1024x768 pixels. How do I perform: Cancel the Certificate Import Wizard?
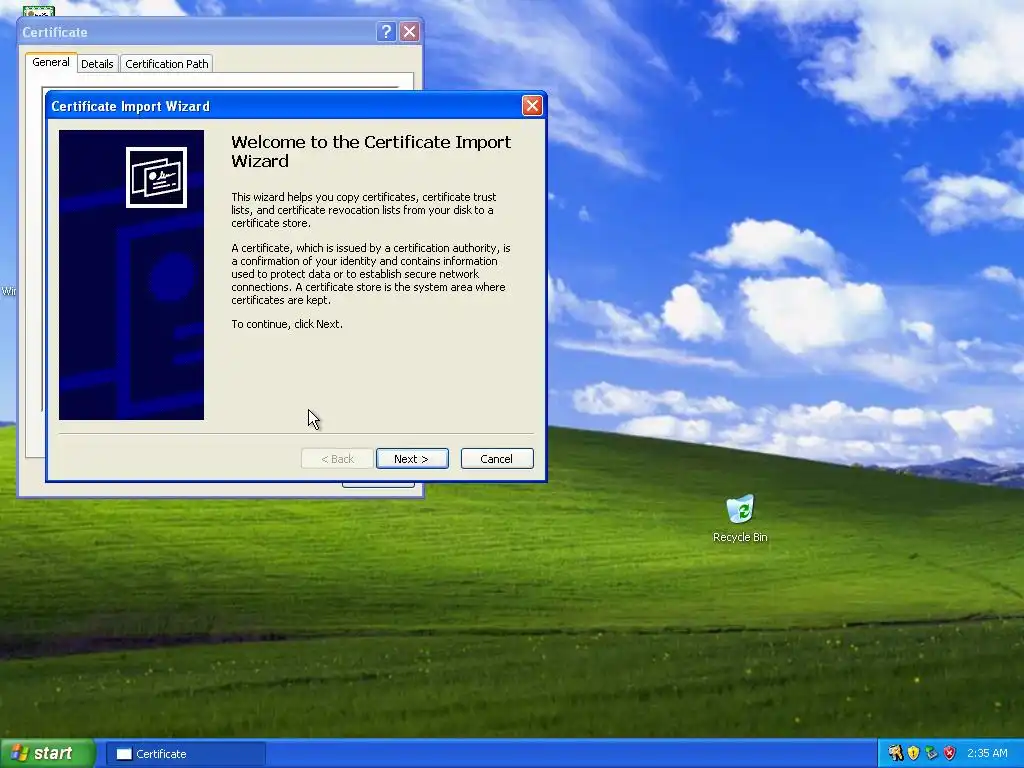497,458
